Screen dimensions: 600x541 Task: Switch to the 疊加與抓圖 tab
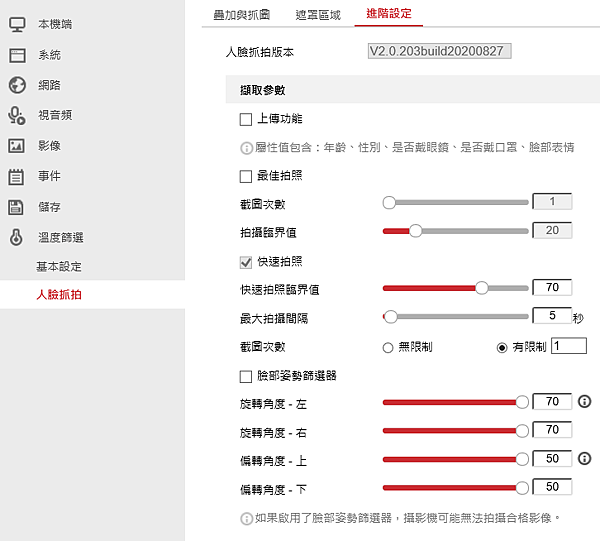point(242,15)
